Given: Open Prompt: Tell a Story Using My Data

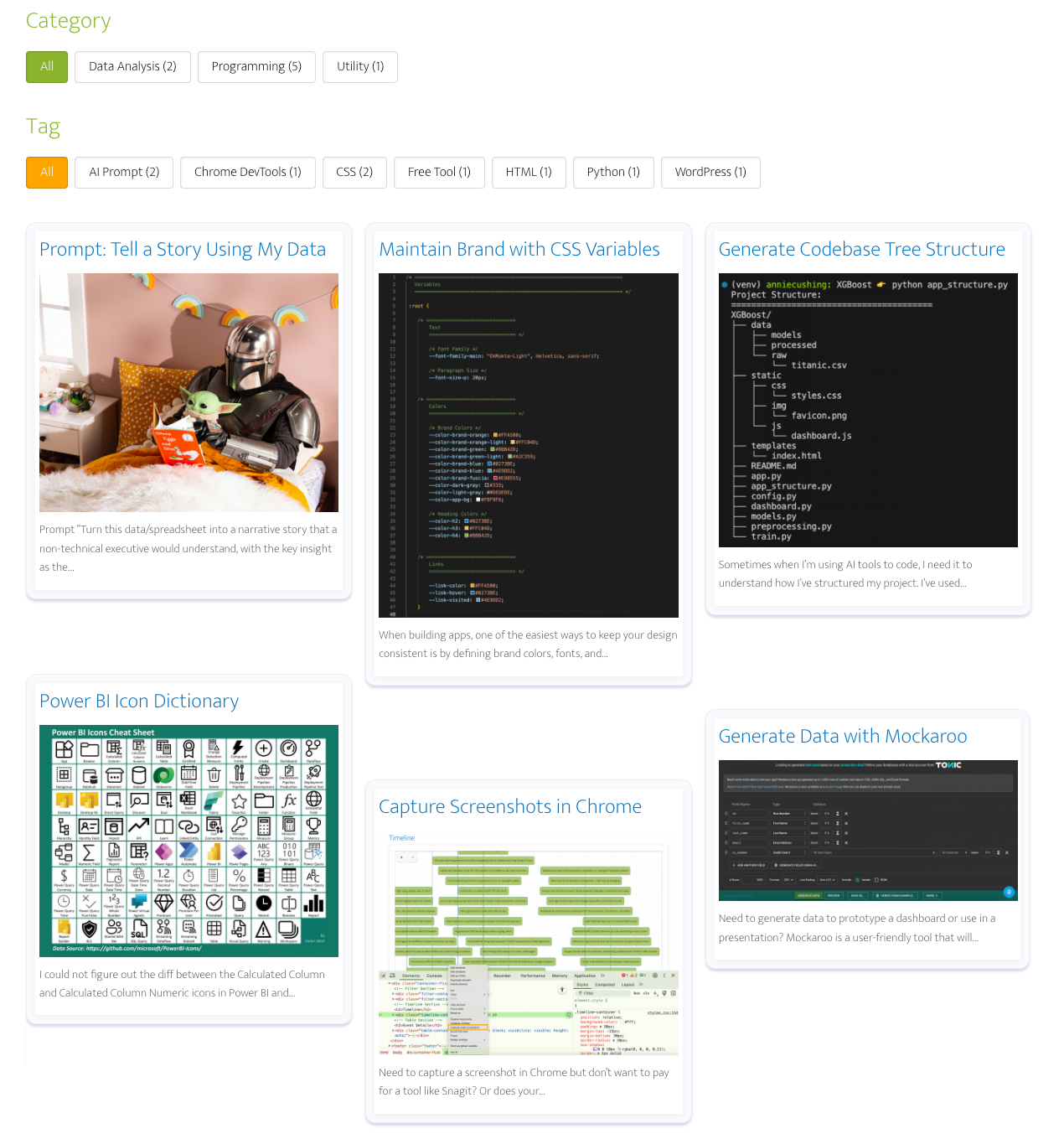Looking at the screenshot, I should 183,250.
